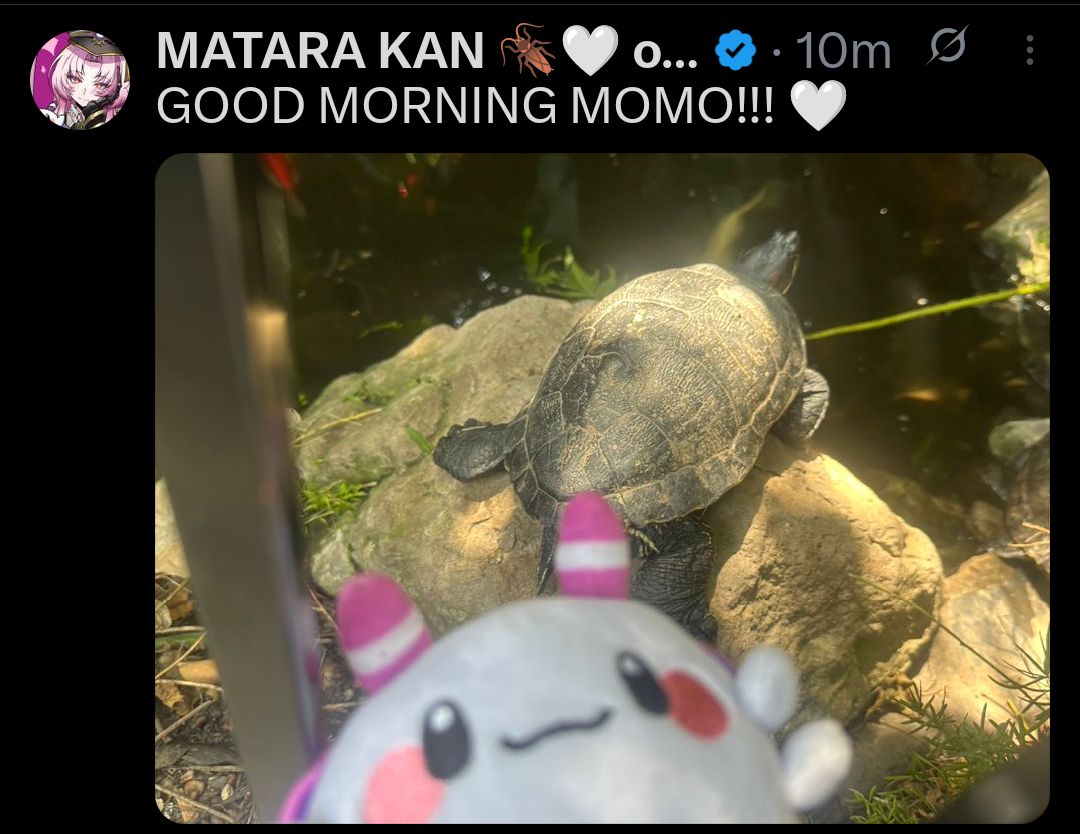Viewport: 1080px width, 834px height.
Task: Open the attached turtle photo
Action: coord(602,488)
